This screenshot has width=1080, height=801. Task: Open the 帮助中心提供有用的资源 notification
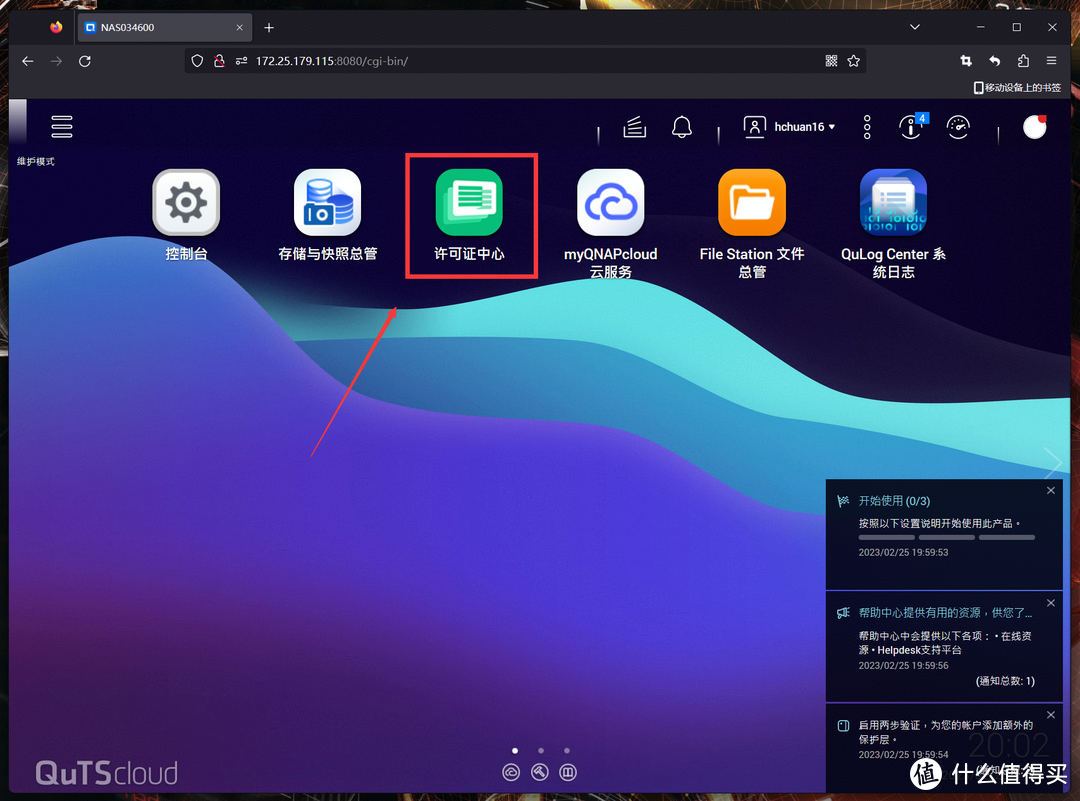pyautogui.click(x=945, y=613)
